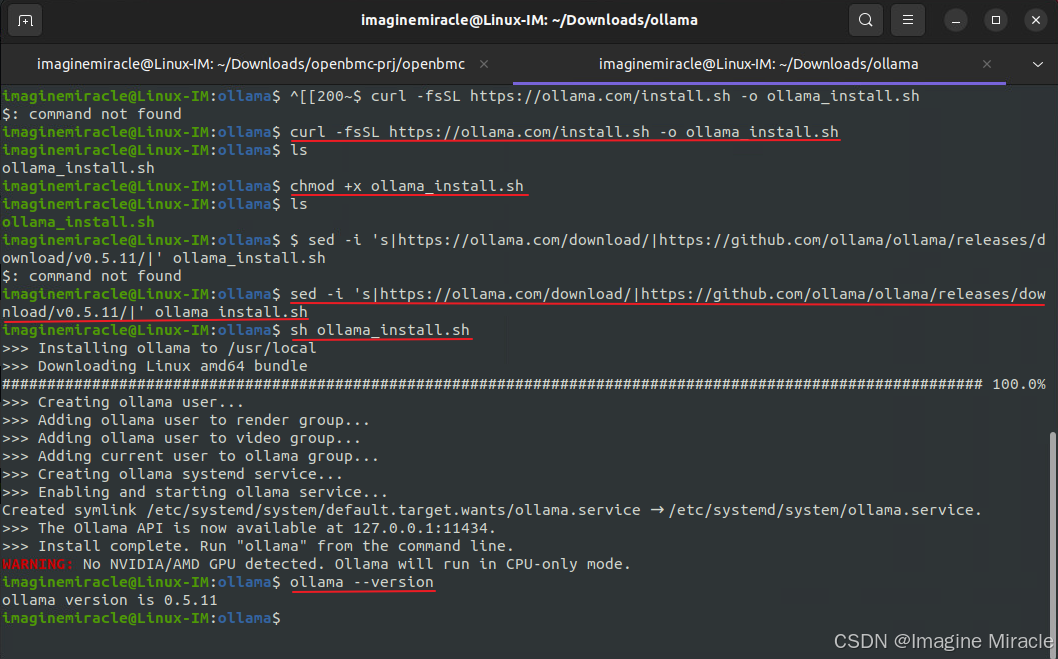The image size is (1058, 659).
Task: Click 'Adding ollama user to video group' line
Action: click(182, 438)
